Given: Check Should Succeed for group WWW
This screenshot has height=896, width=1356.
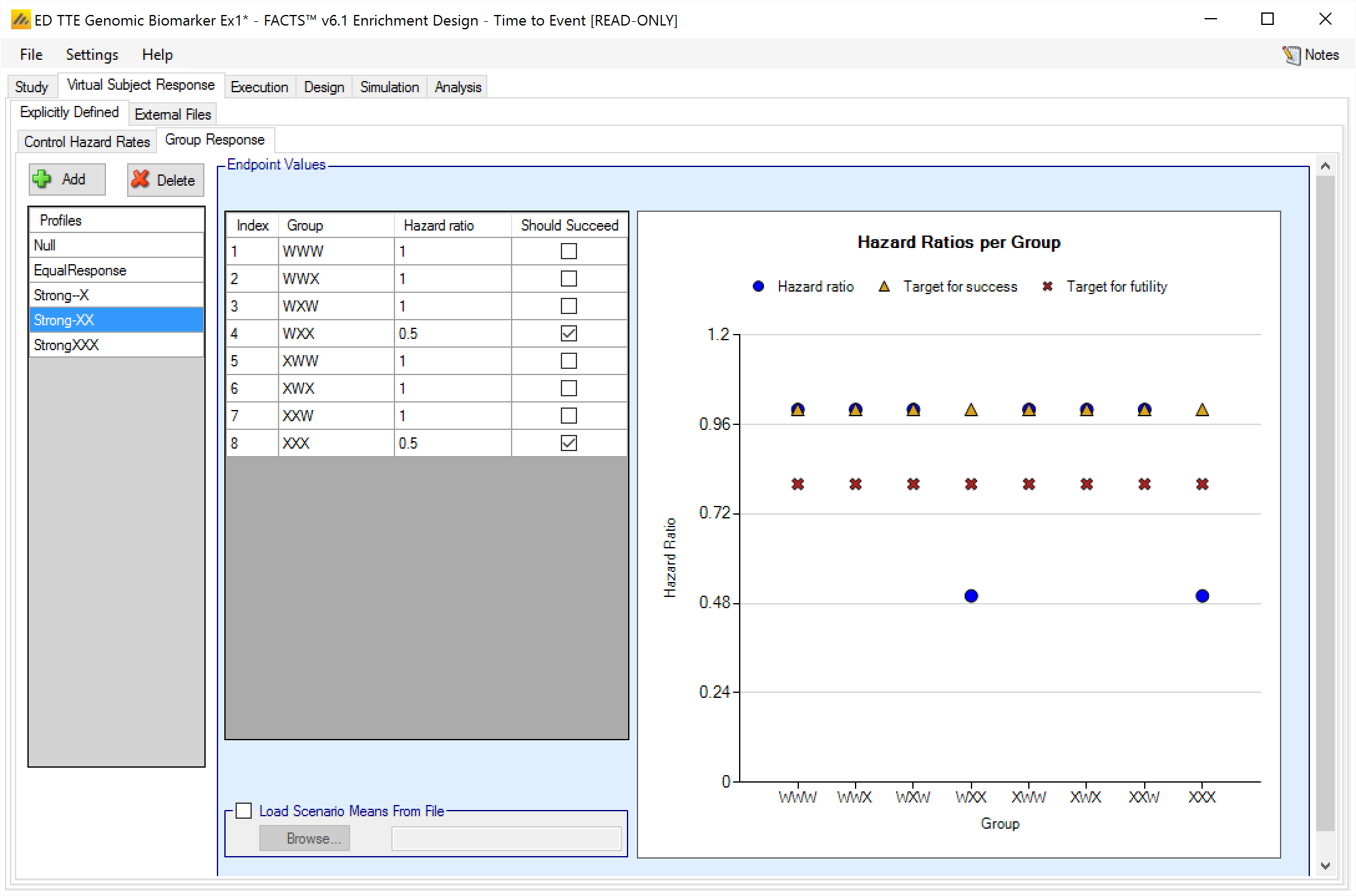Looking at the screenshot, I should coord(568,251).
